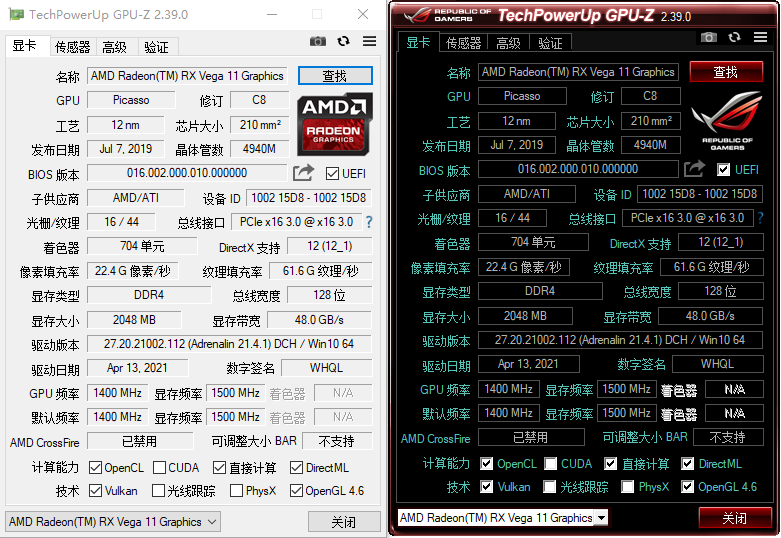Click AMD CrossFire 已禁用 field in left window
This screenshot has width=781, height=538.
pyautogui.click(x=140, y=441)
